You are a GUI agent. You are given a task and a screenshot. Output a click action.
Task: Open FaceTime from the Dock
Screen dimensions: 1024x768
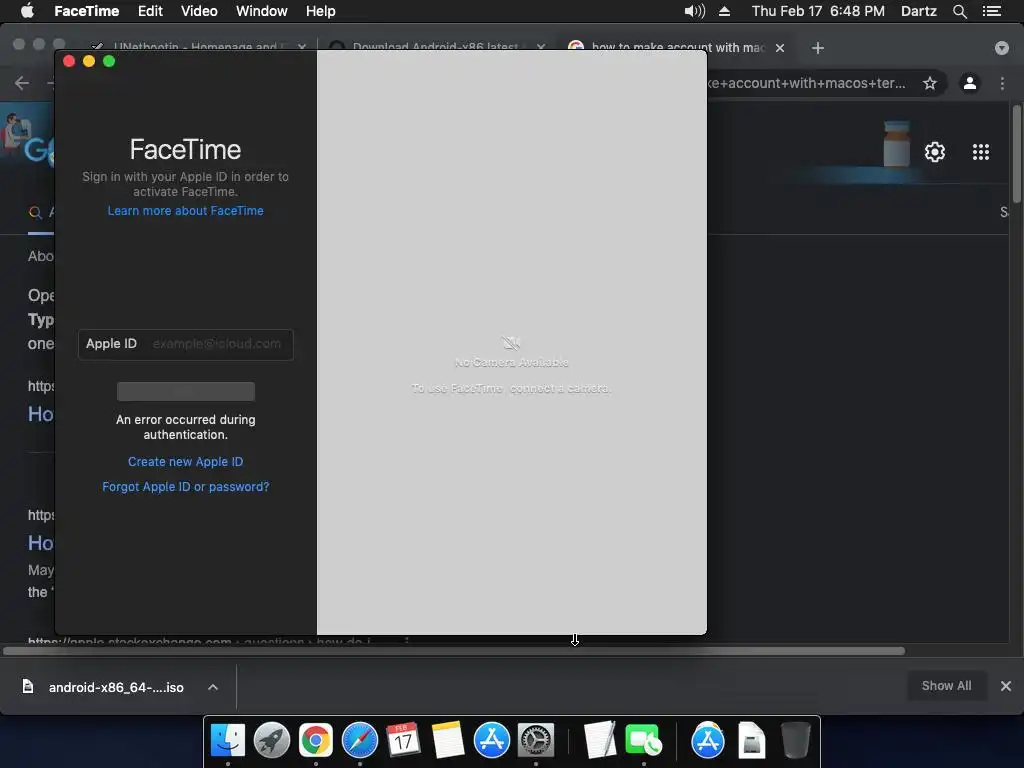pyautogui.click(x=643, y=741)
